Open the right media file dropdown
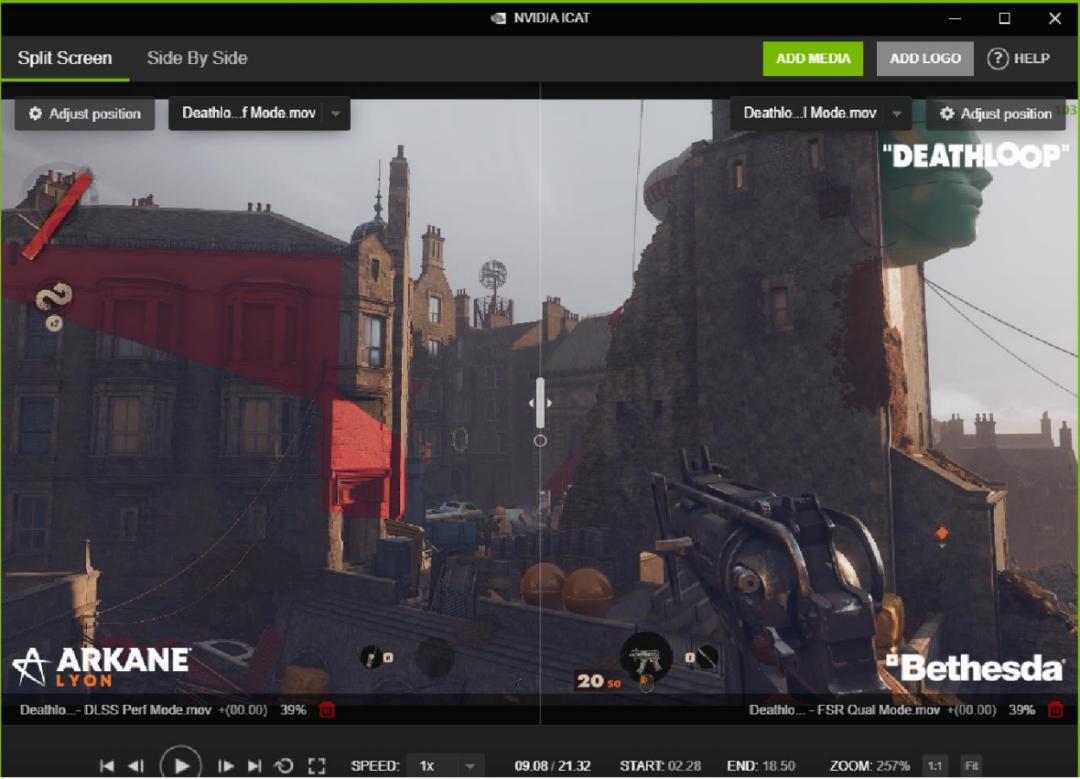Viewport: 1080px width, 779px height. tap(820, 113)
